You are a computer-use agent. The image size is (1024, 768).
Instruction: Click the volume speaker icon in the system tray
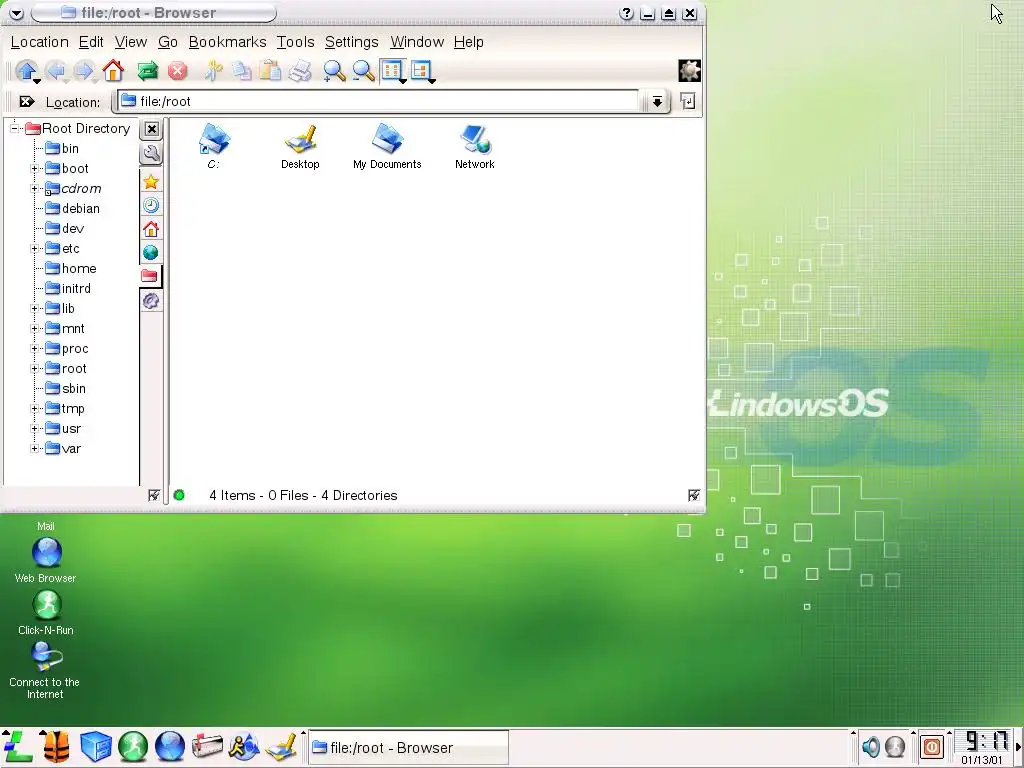[871, 746]
